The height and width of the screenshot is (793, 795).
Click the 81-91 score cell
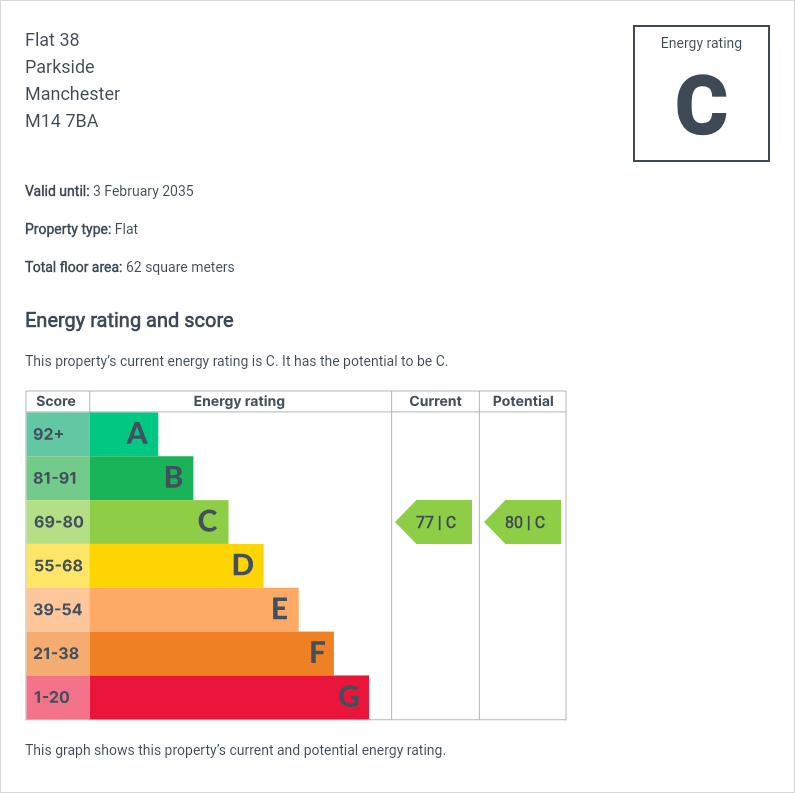[x=57, y=478]
